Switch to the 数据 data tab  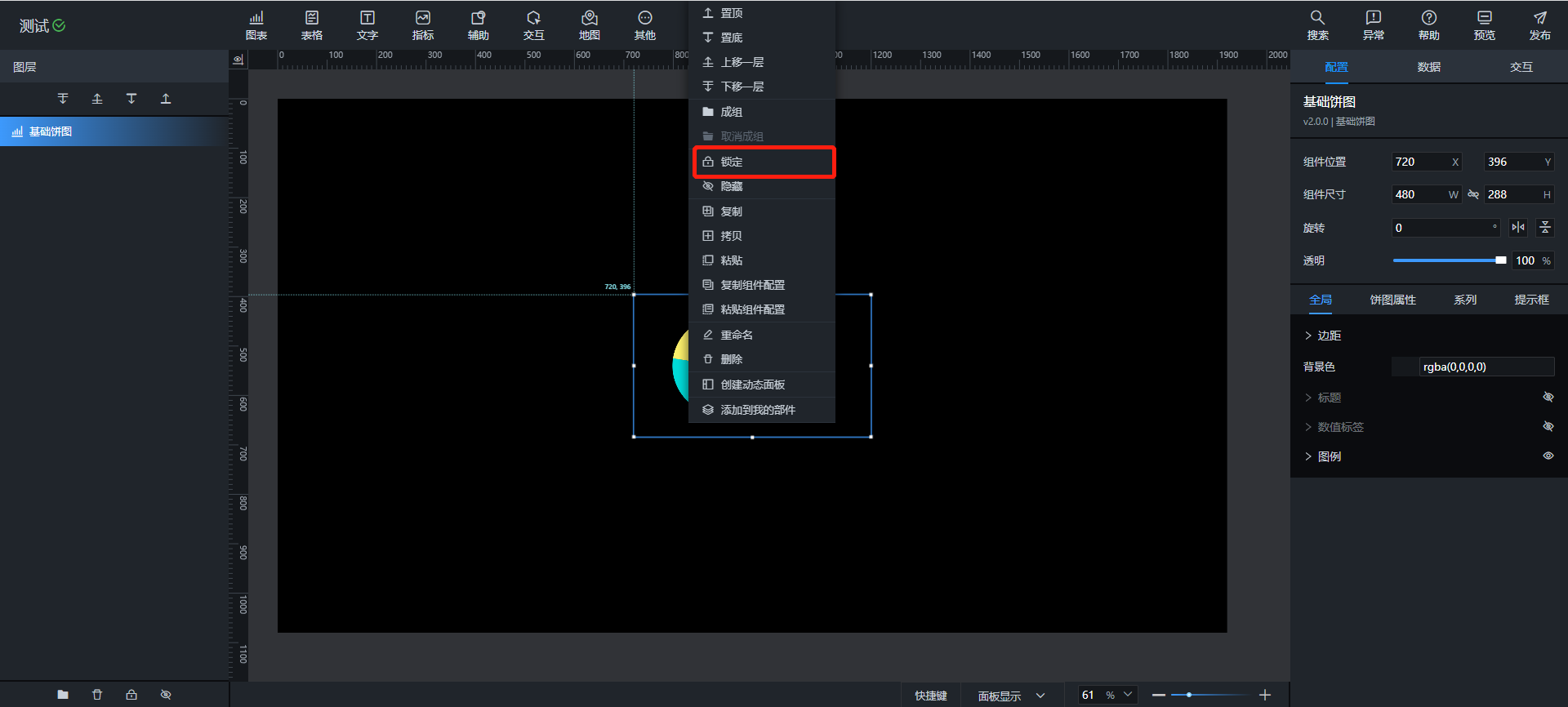click(1428, 67)
